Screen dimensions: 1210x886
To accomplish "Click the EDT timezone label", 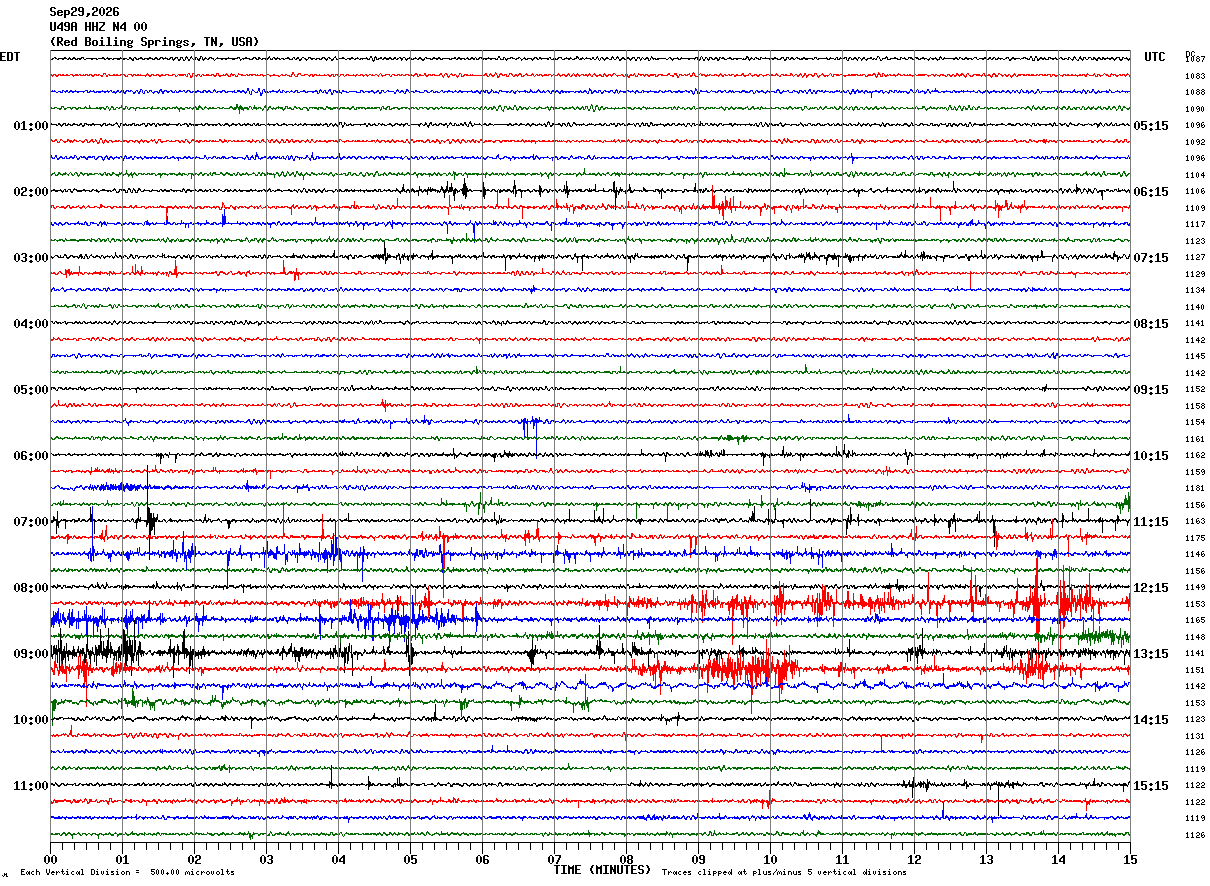I will 10,57.
